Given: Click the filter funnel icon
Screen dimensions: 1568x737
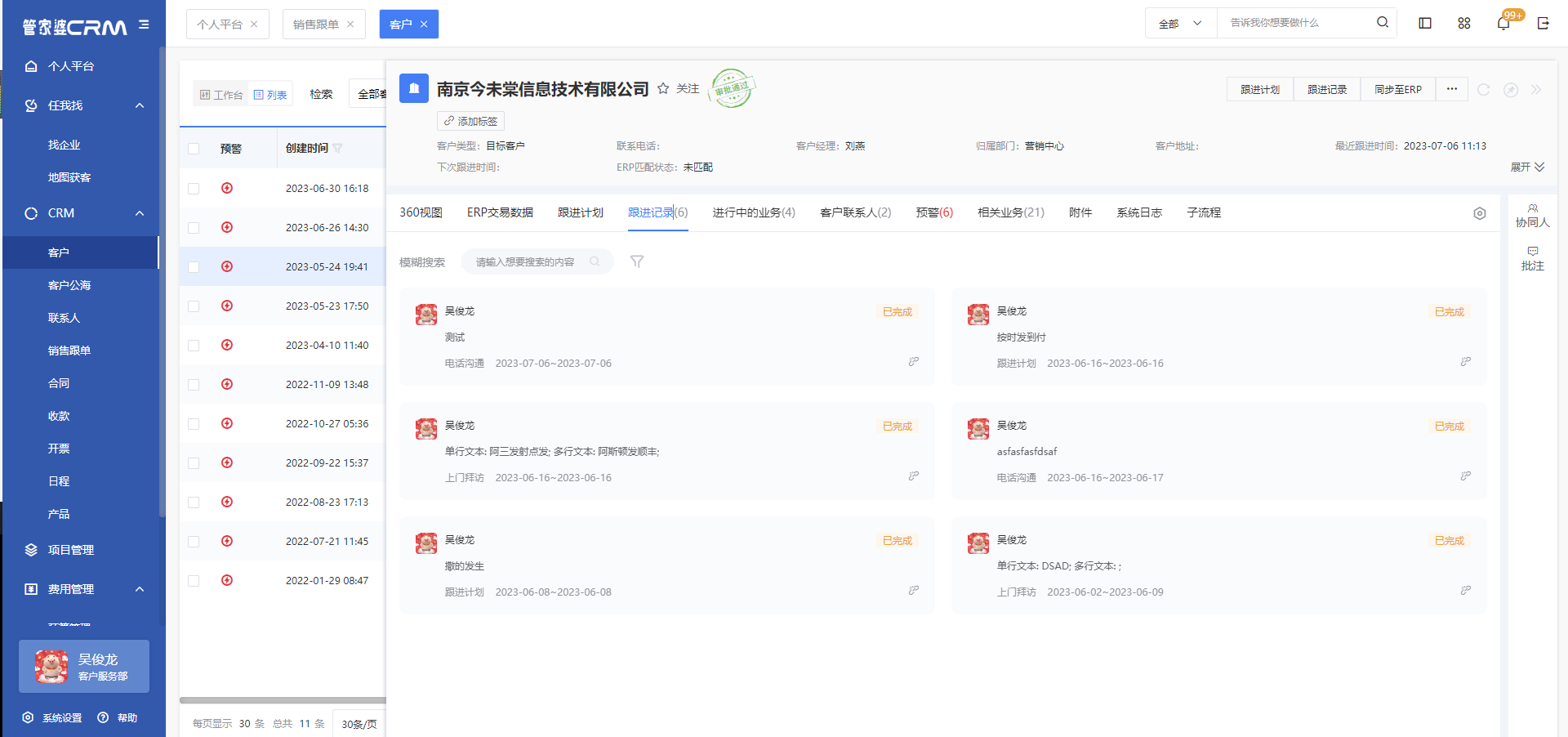Looking at the screenshot, I should pos(637,261).
